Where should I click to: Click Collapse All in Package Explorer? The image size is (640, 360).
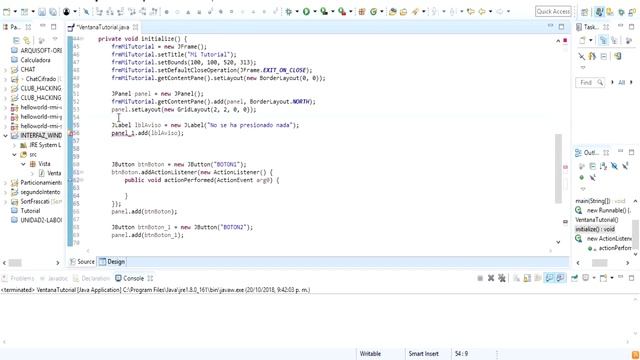16,40
